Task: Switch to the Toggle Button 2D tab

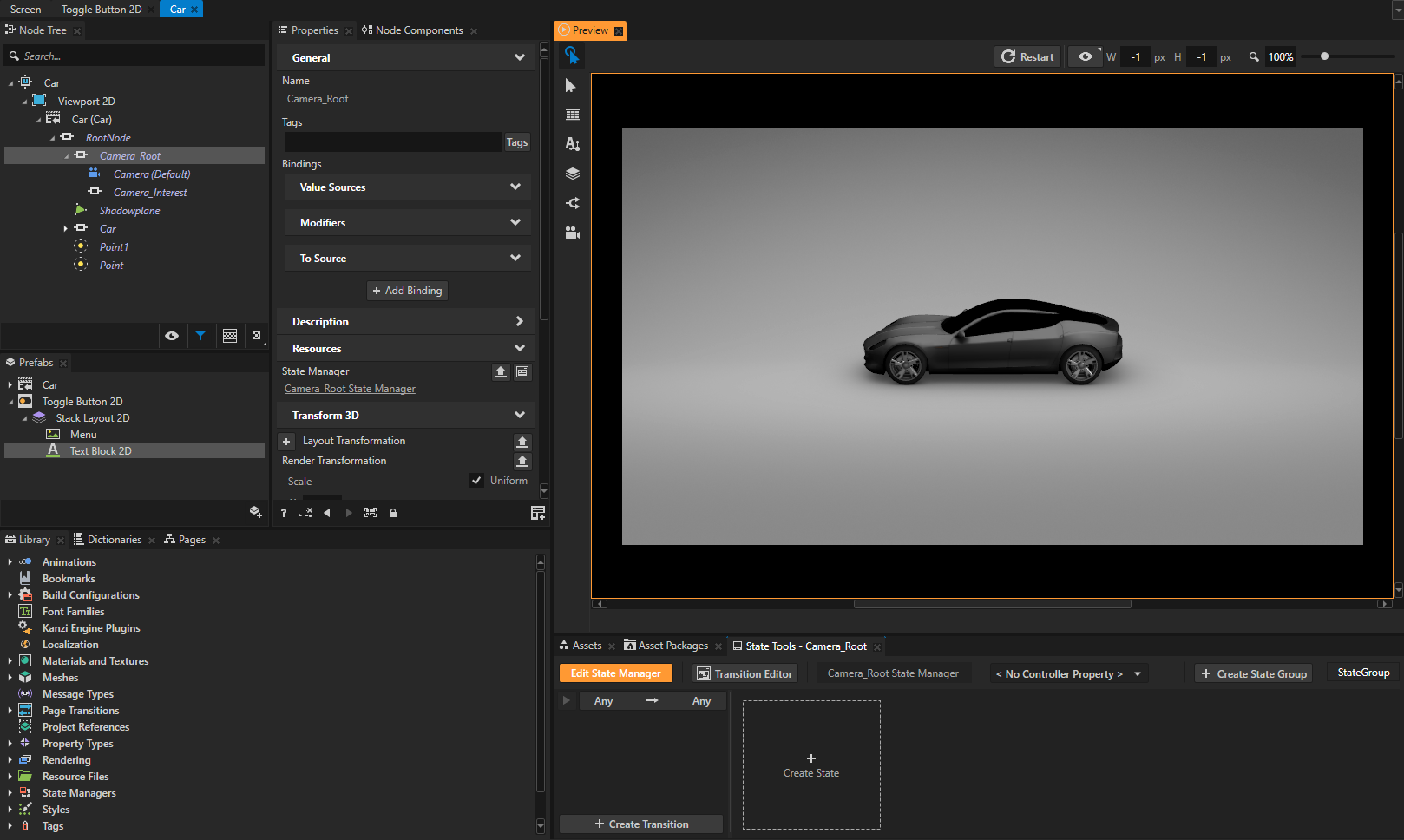Action: [x=100, y=10]
